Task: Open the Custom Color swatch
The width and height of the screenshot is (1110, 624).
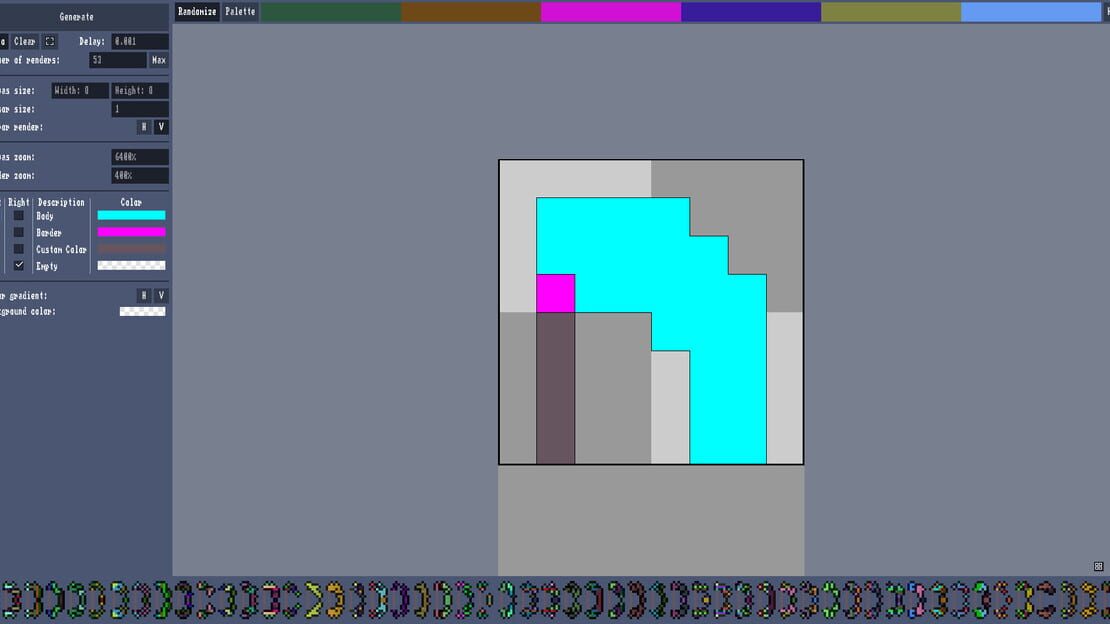Action: (131, 249)
